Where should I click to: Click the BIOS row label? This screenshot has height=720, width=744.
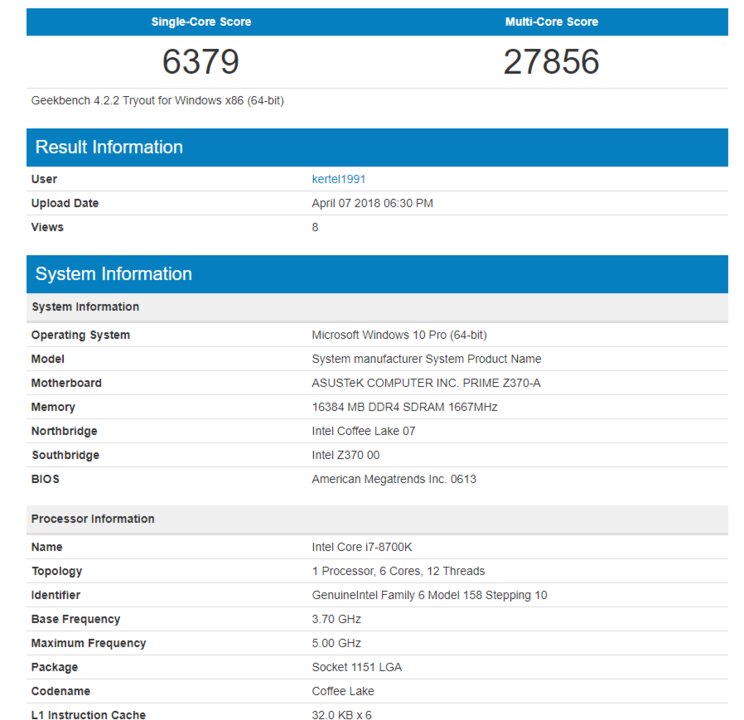46,479
